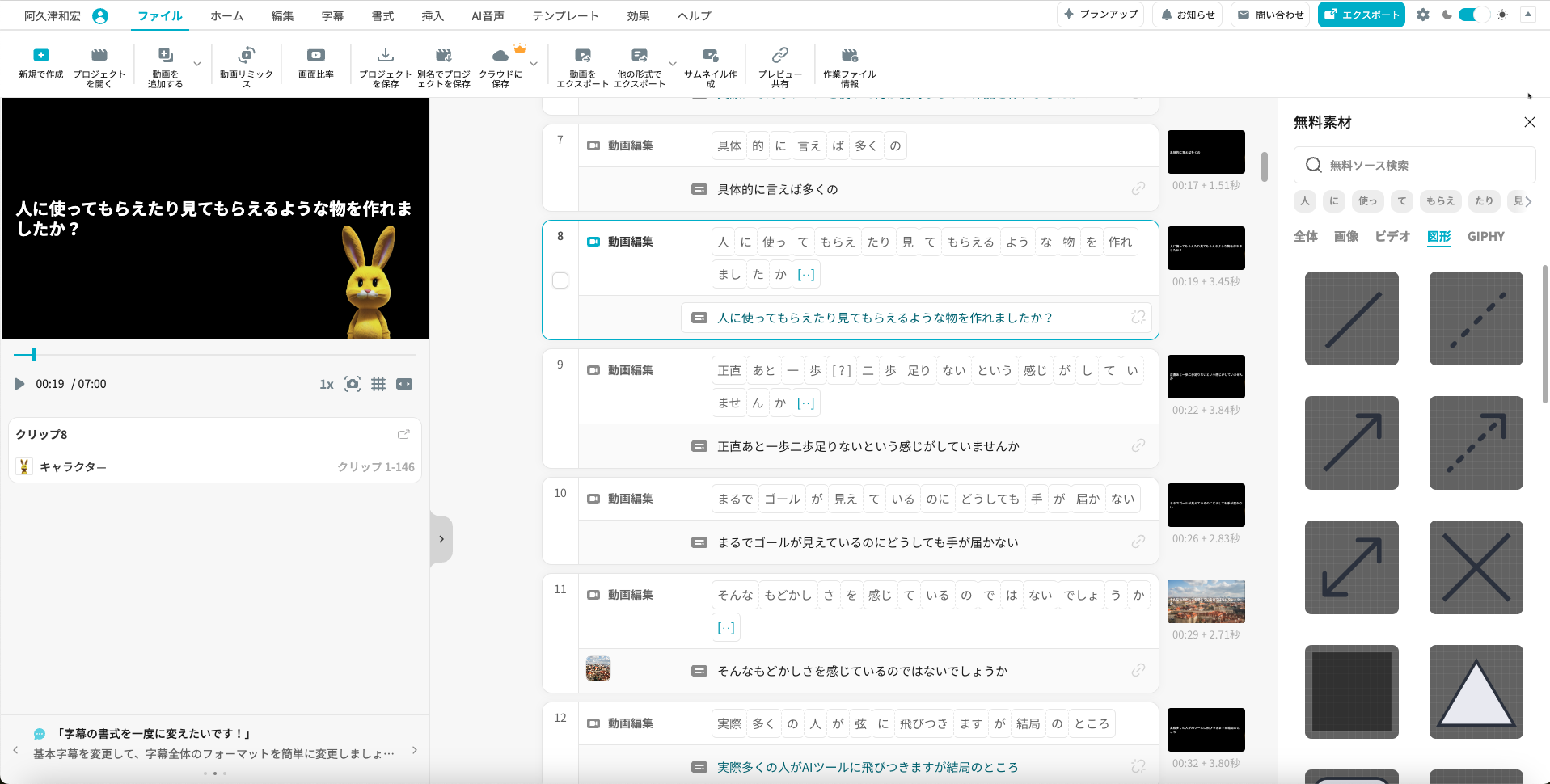Viewport: 1550px width, 784px height.
Task: Toggle the grid overlay icon under preview
Action: pos(378,384)
